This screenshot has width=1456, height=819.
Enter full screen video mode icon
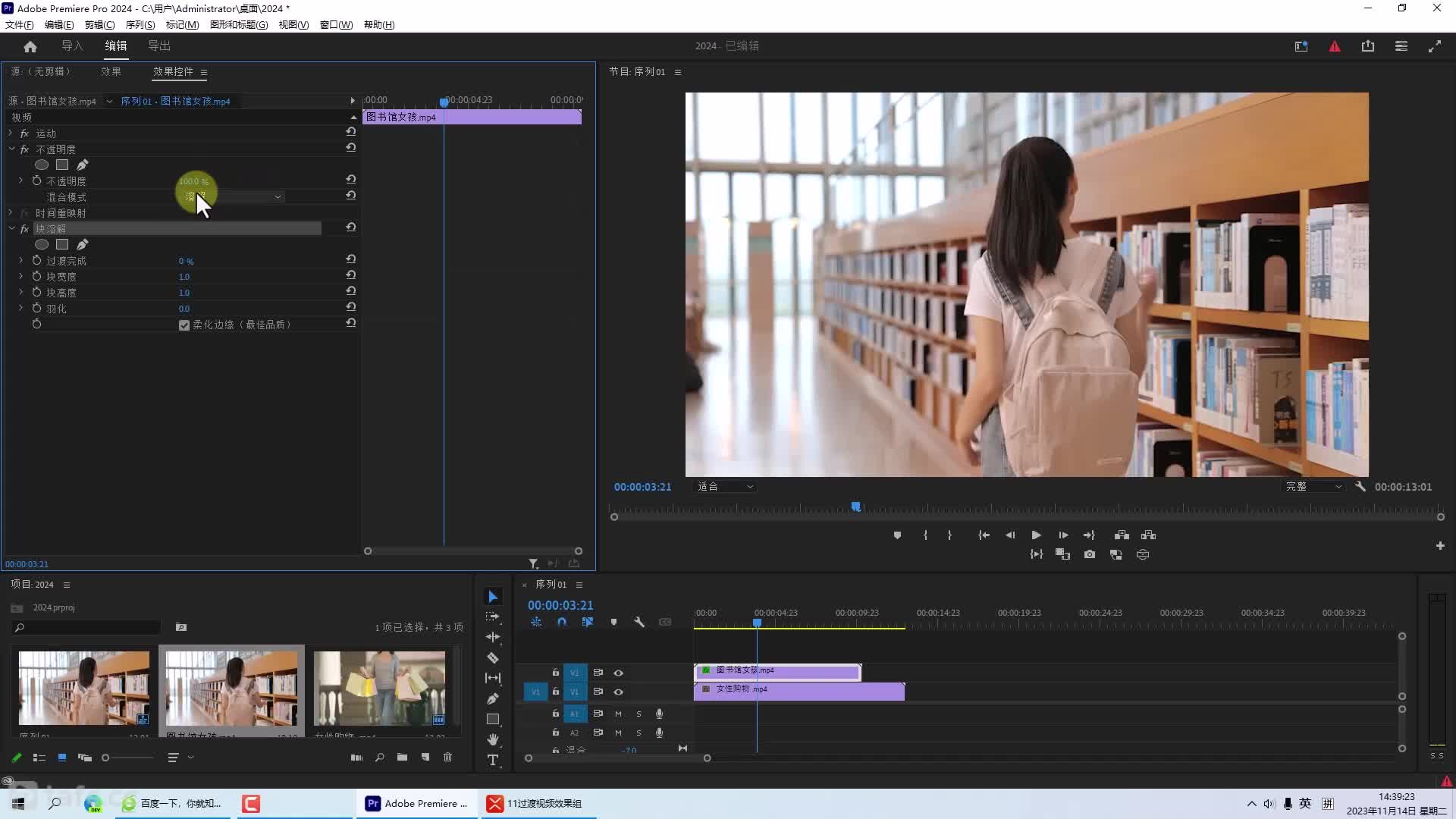pyautogui.click(x=1435, y=46)
